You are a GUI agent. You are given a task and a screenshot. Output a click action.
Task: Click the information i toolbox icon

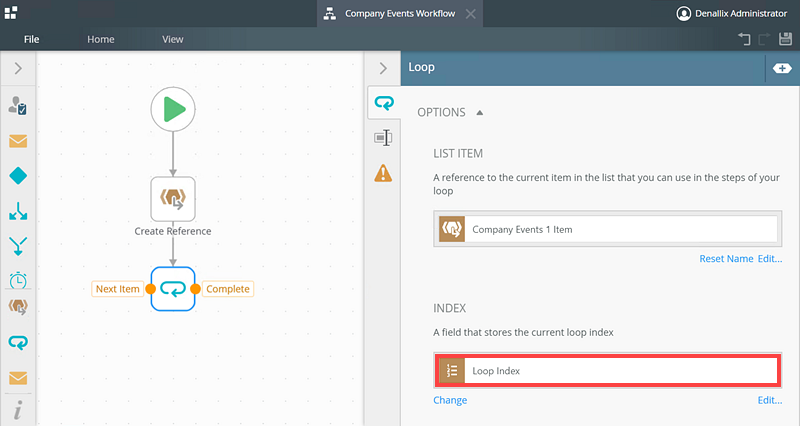pyautogui.click(x=18, y=410)
